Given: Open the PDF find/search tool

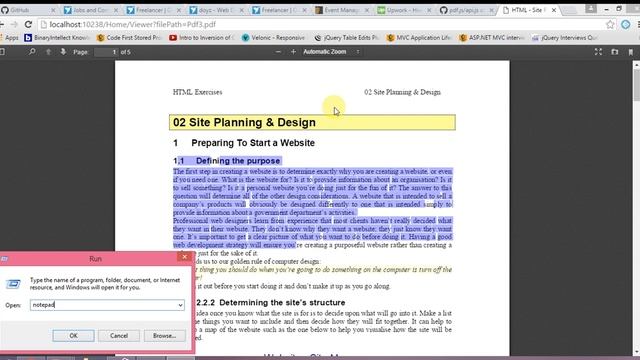Looking at the screenshot, I should coord(31,52).
